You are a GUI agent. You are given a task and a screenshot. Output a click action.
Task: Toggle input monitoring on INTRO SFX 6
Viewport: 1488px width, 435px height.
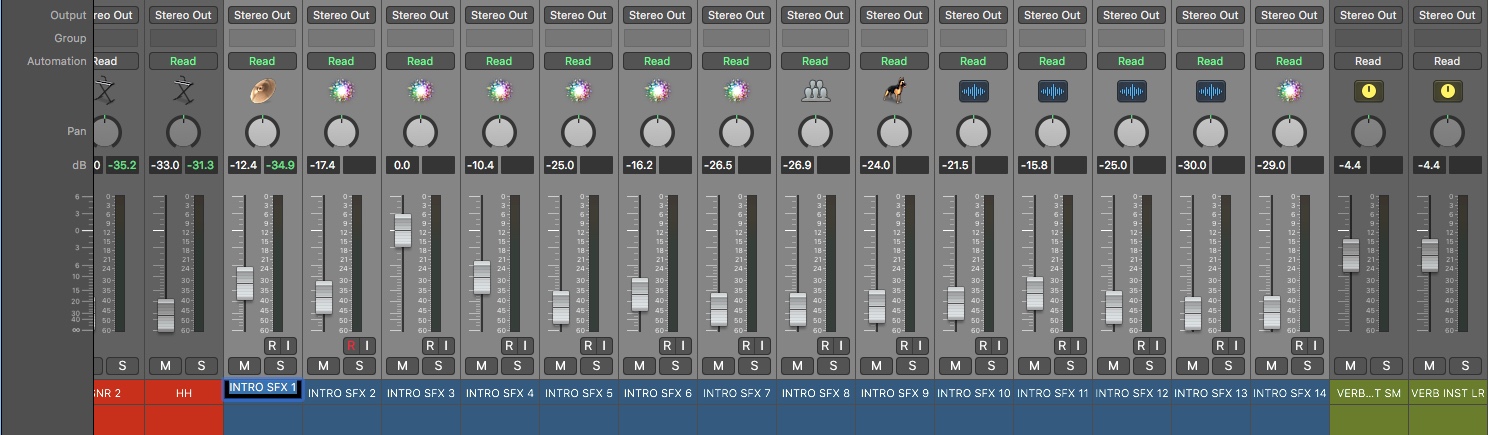click(x=683, y=345)
